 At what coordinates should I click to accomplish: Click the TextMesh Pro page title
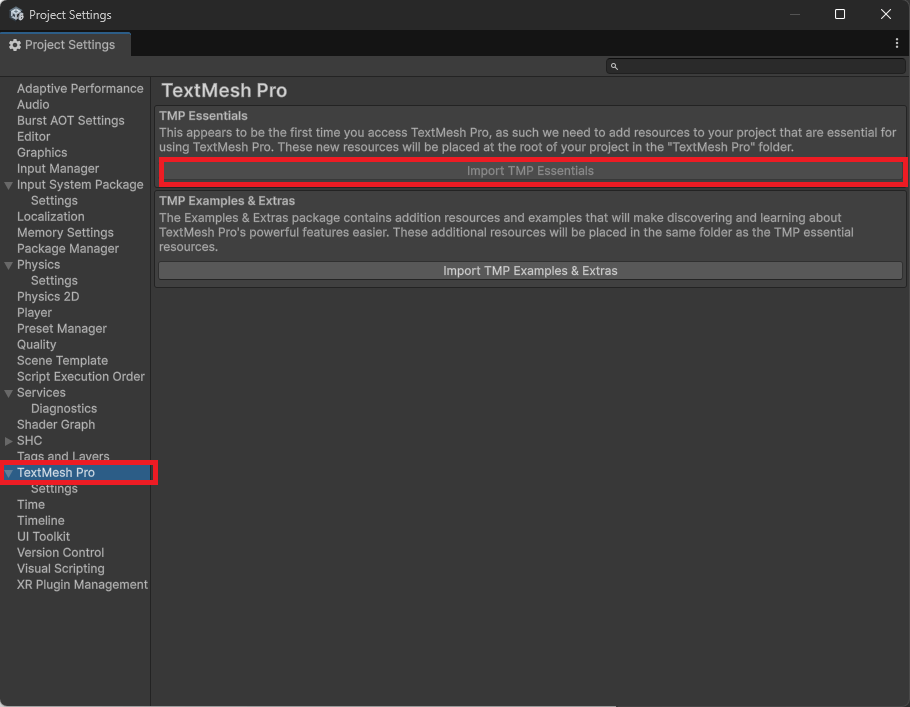point(224,90)
